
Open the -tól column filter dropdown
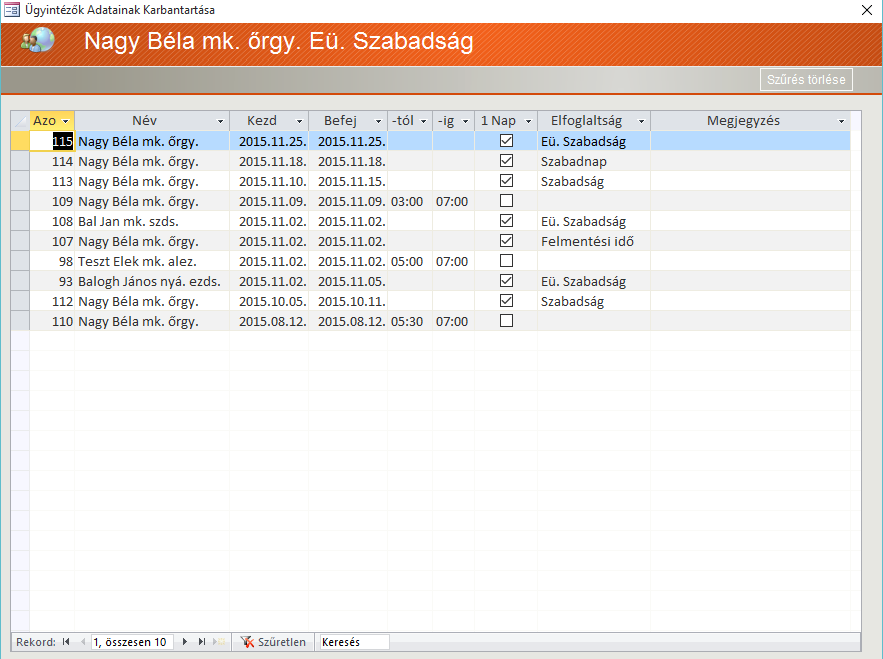click(x=423, y=121)
